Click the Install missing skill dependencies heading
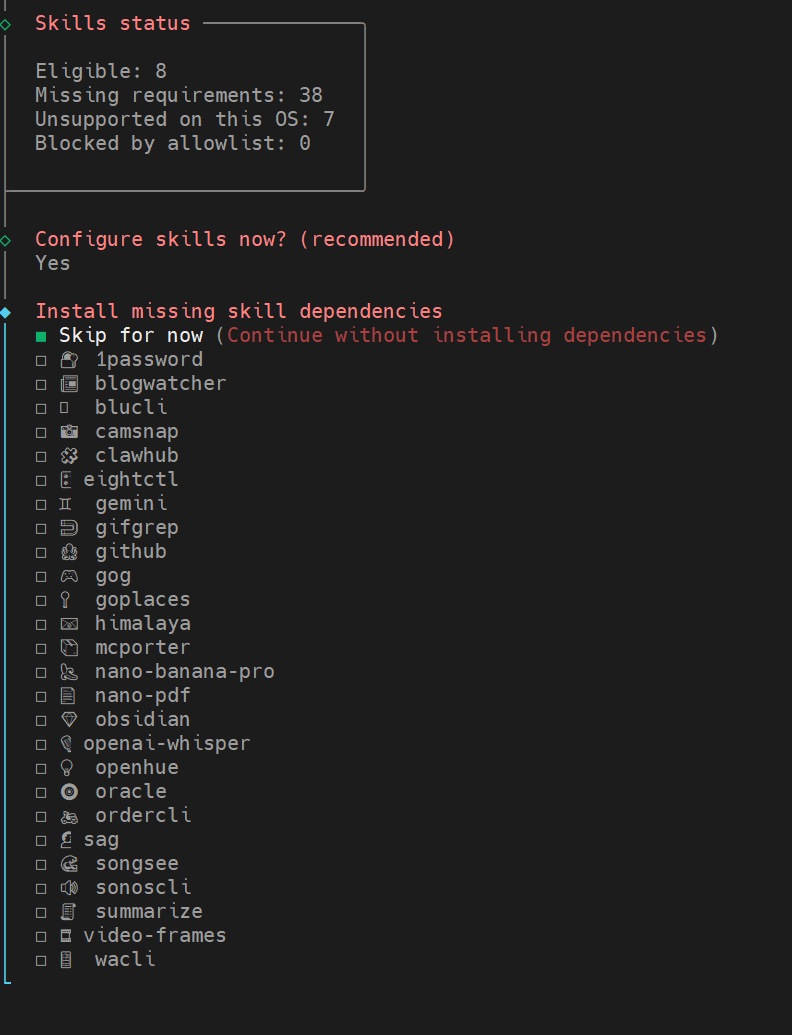 [239, 311]
